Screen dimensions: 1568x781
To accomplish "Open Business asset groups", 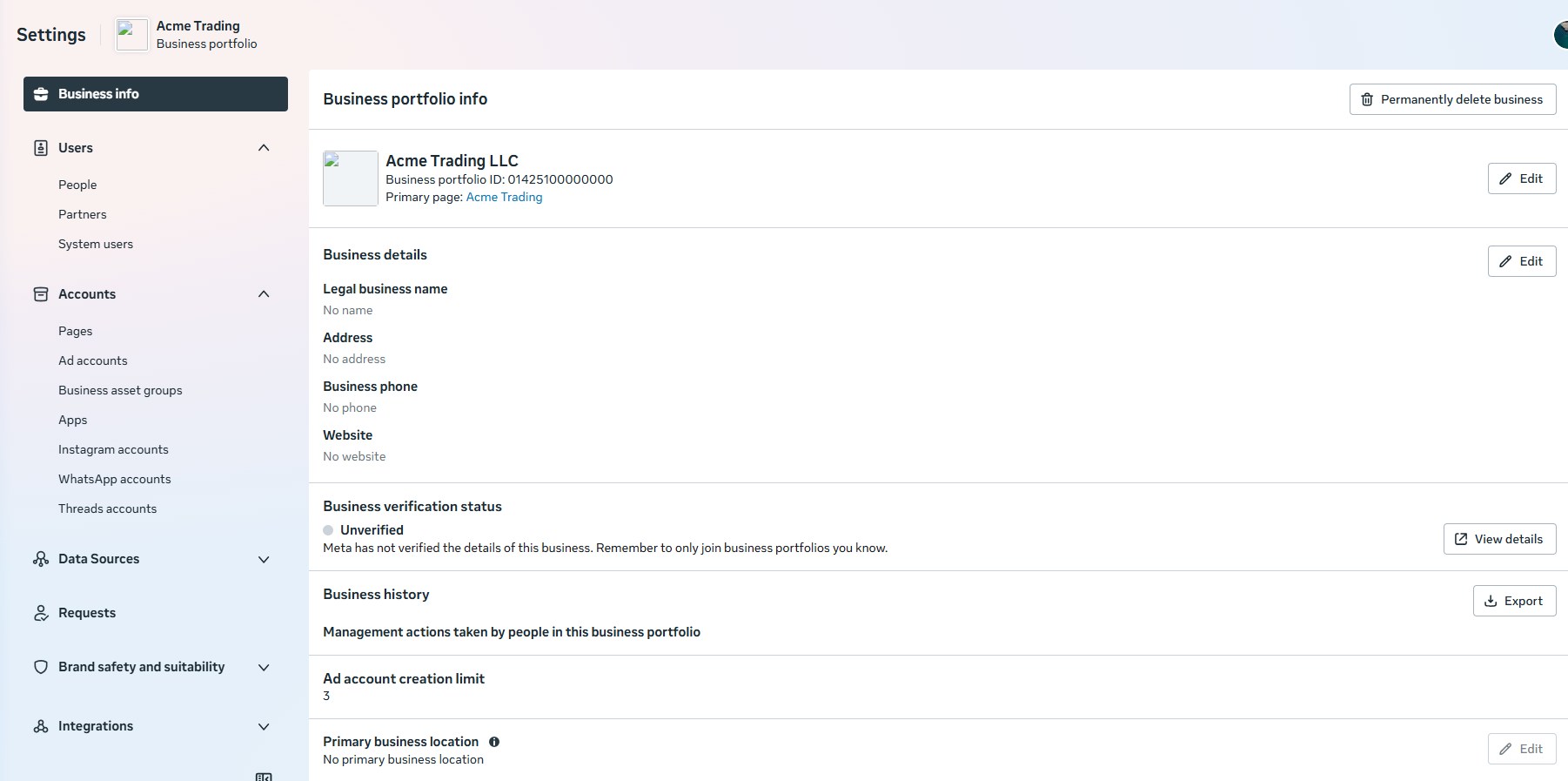I will tap(120, 390).
